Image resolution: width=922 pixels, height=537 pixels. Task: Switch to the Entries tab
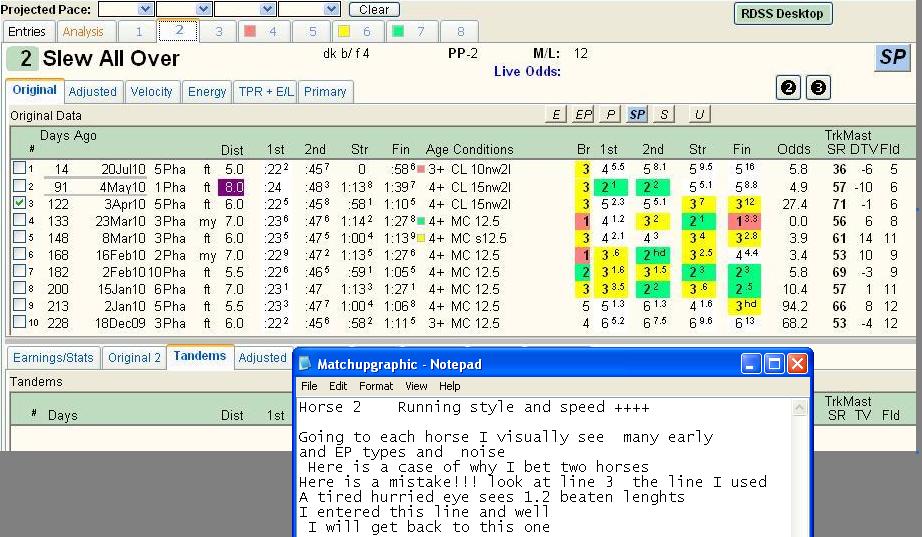pyautogui.click(x=28, y=31)
